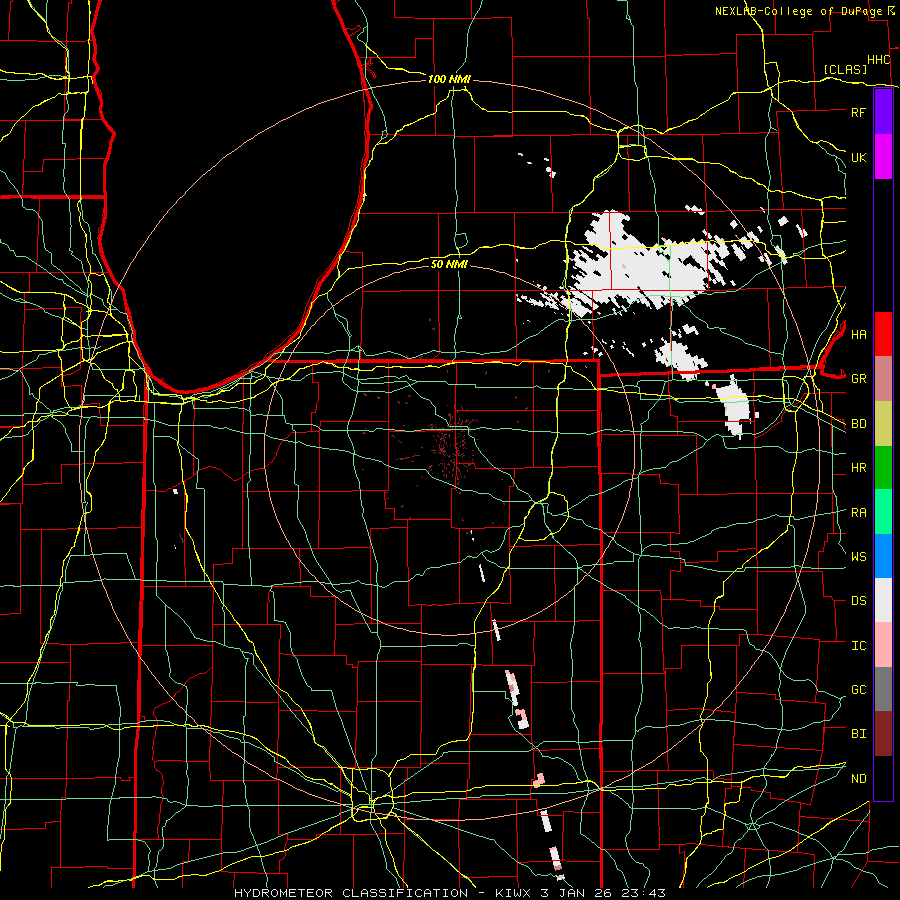This screenshot has height=900, width=900.
Task: Click the GR legend label
Action: [858, 379]
